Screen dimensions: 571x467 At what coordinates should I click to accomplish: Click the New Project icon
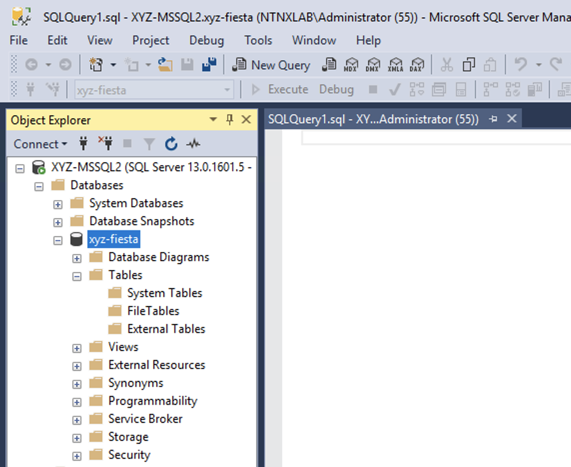click(x=96, y=65)
